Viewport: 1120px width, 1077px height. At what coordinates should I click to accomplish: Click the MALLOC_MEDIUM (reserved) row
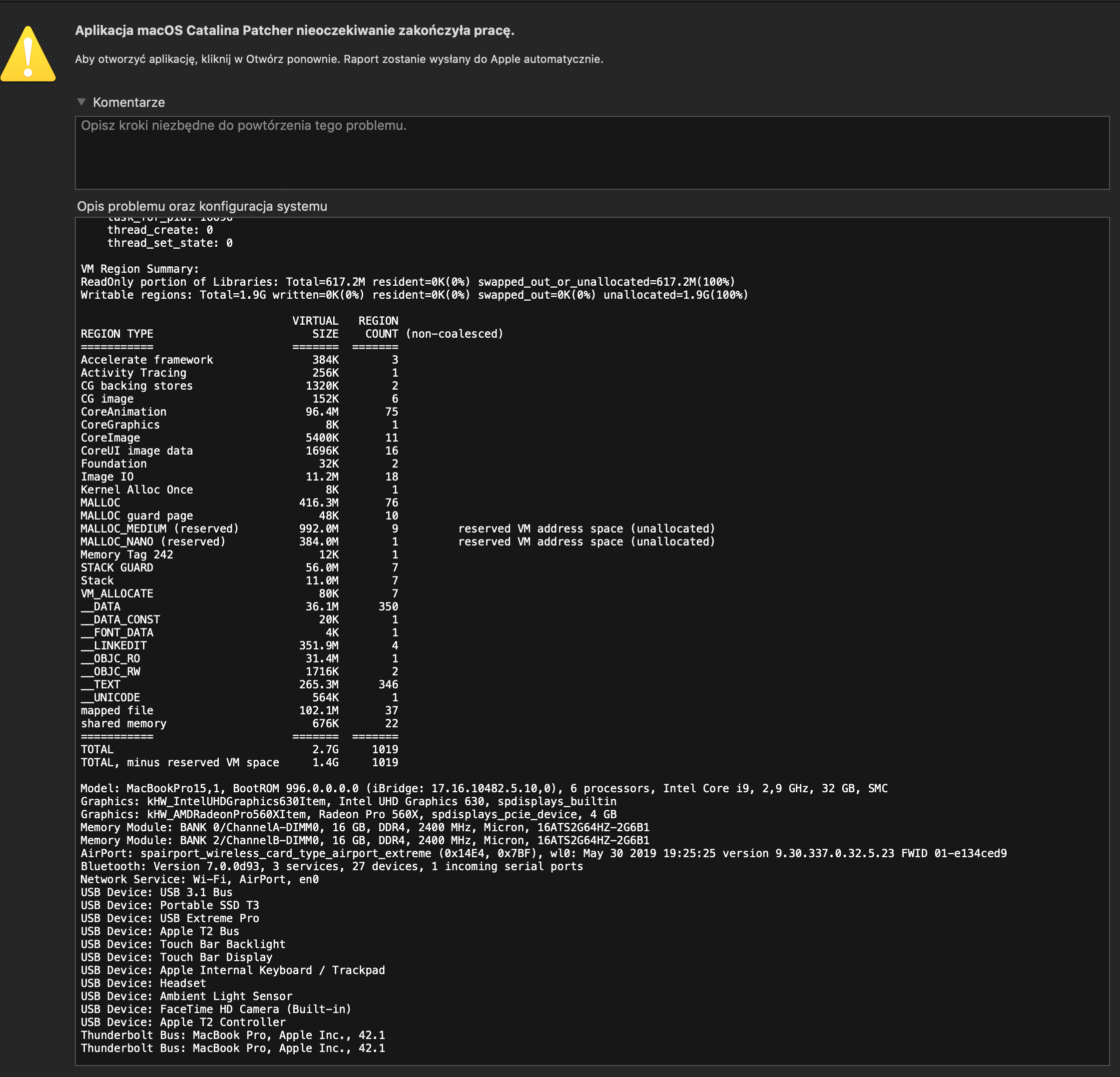(159, 529)
